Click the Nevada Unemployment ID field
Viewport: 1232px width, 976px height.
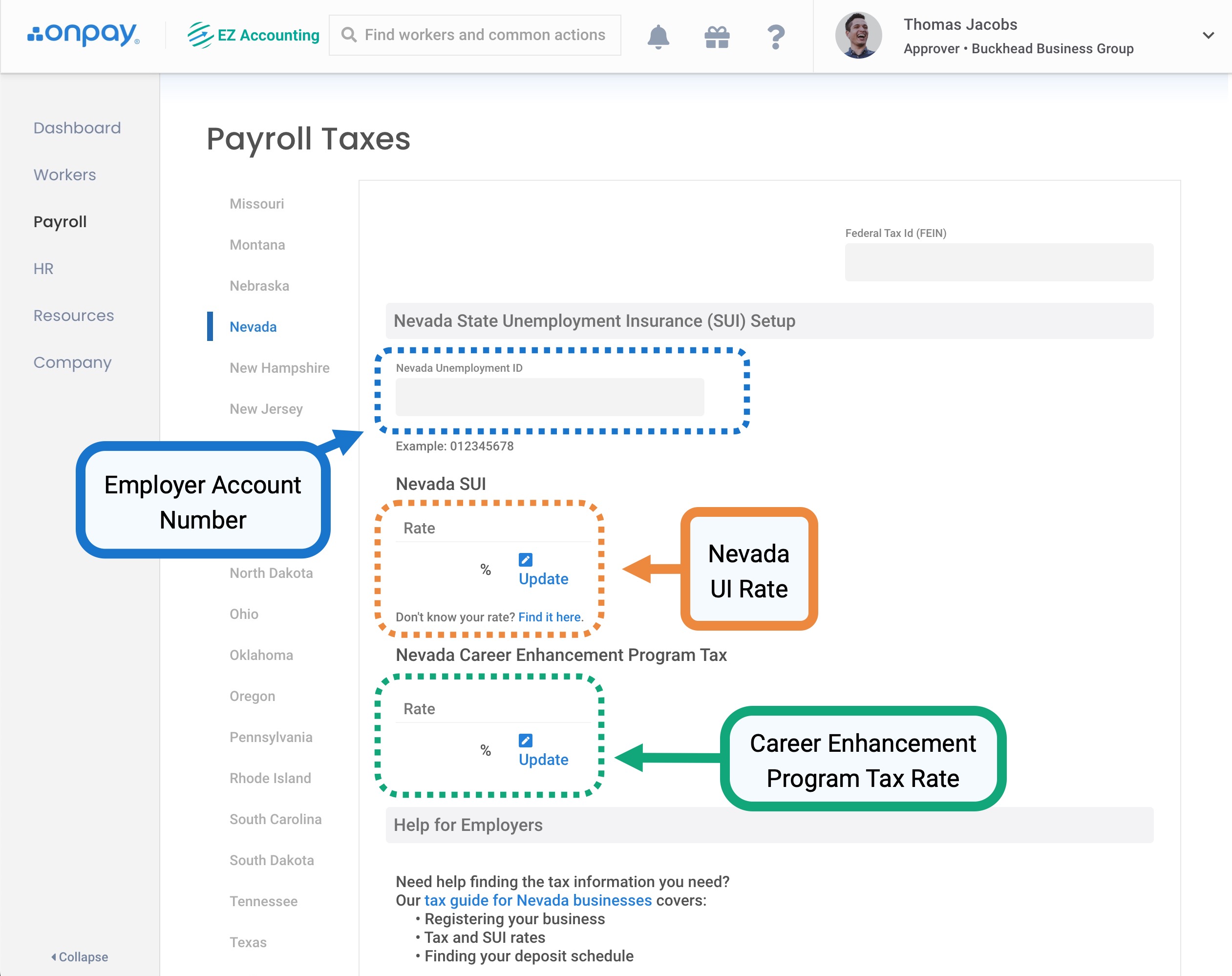549,397
